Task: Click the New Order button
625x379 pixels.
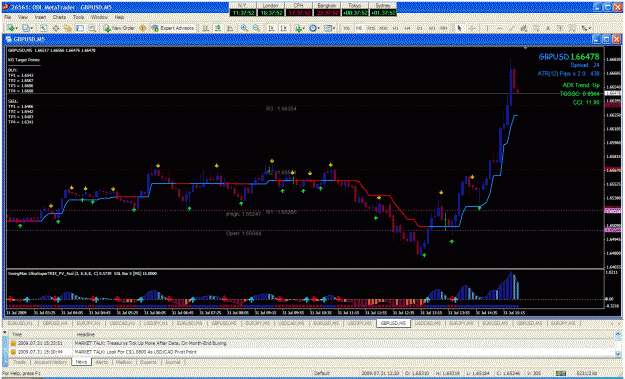Action: pyautogui.click(x=119, y=28)
